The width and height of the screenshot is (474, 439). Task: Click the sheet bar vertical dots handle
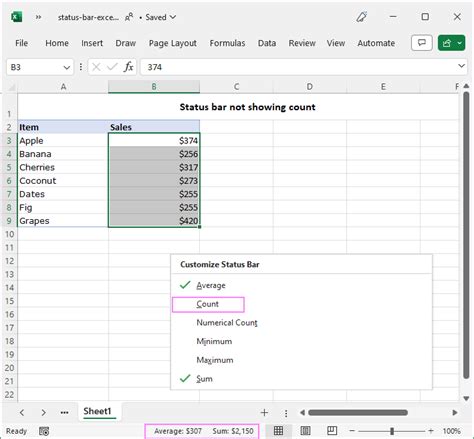point(286,413)
